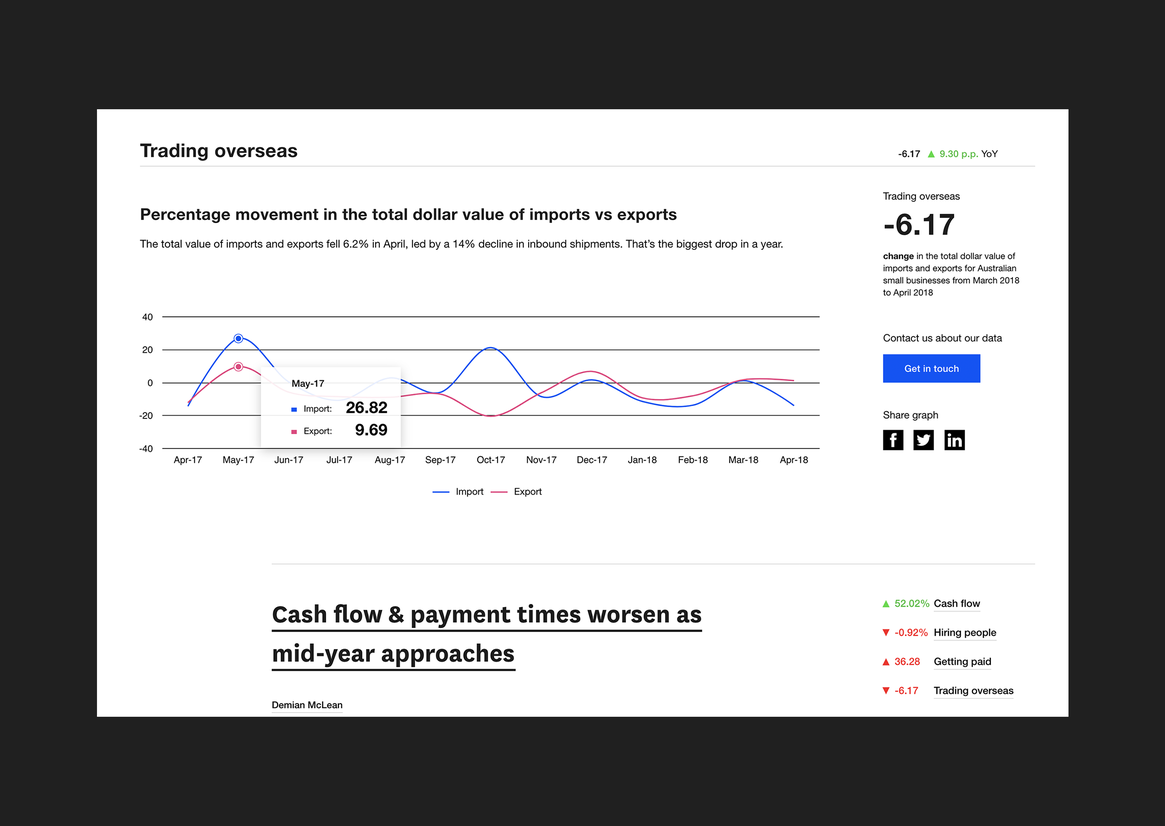
Task: Click the May-17 export data point
Action: point(238,367)
